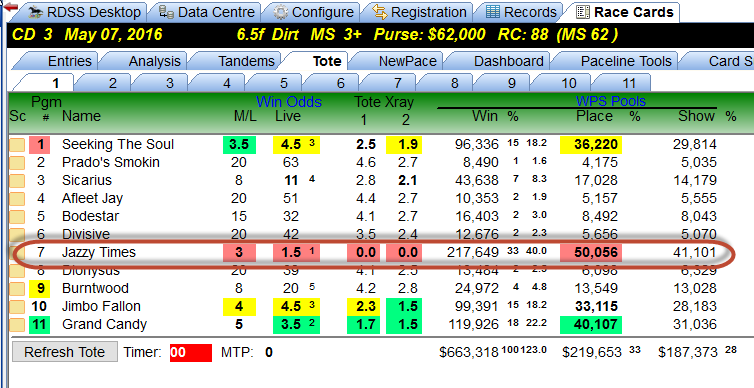Screen dimensions: 754x388
Task: Click program number 1 red cell
Action: [39, 145]
